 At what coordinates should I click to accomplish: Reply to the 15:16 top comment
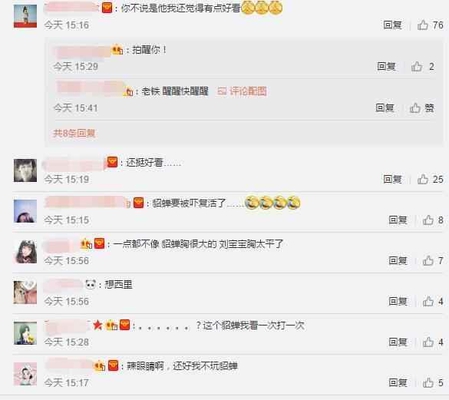[x=392, y=25]
